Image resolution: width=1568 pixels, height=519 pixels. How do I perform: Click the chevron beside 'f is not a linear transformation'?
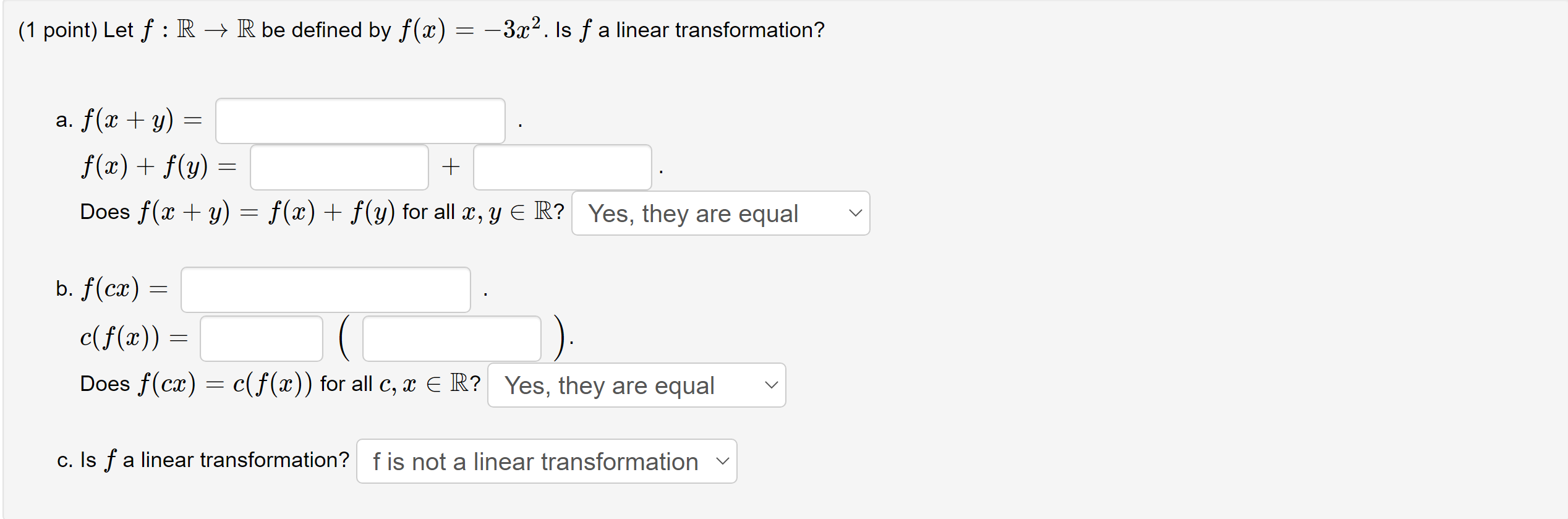click(722, 461)
